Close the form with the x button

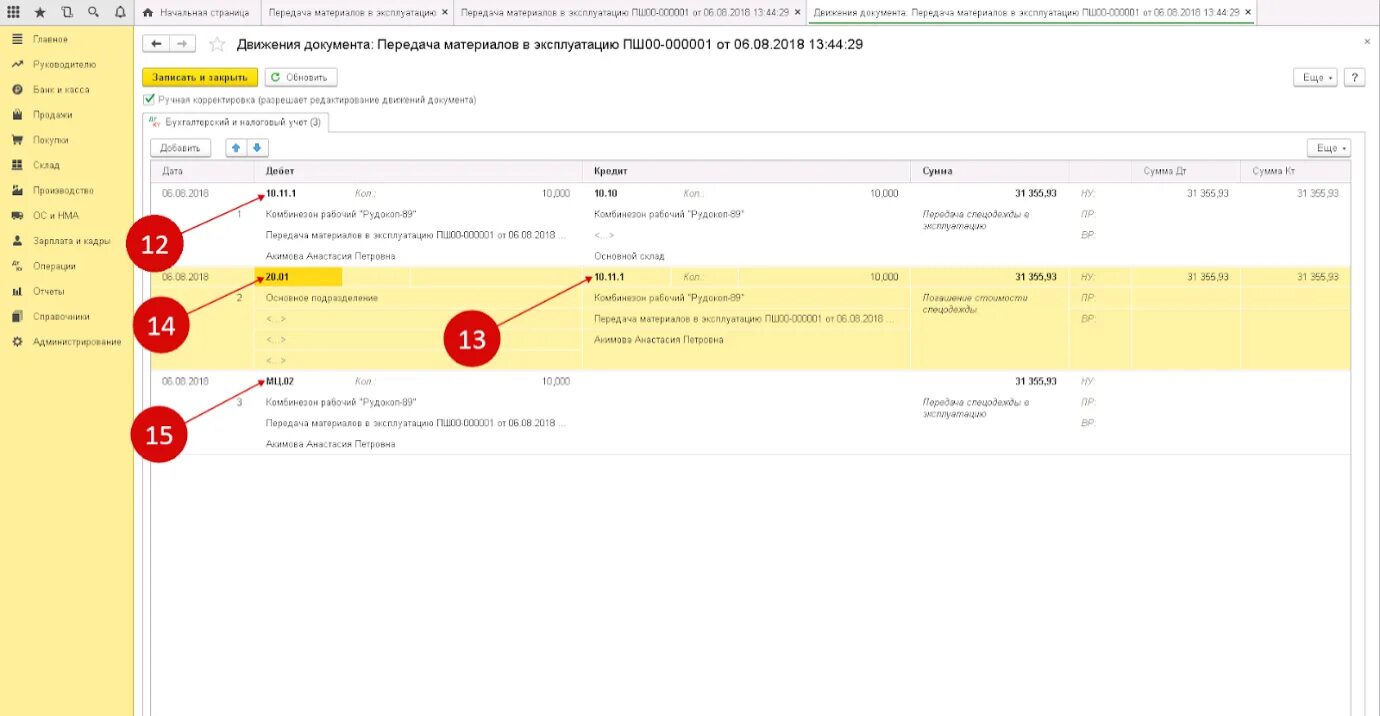[x=1367, y=41]
